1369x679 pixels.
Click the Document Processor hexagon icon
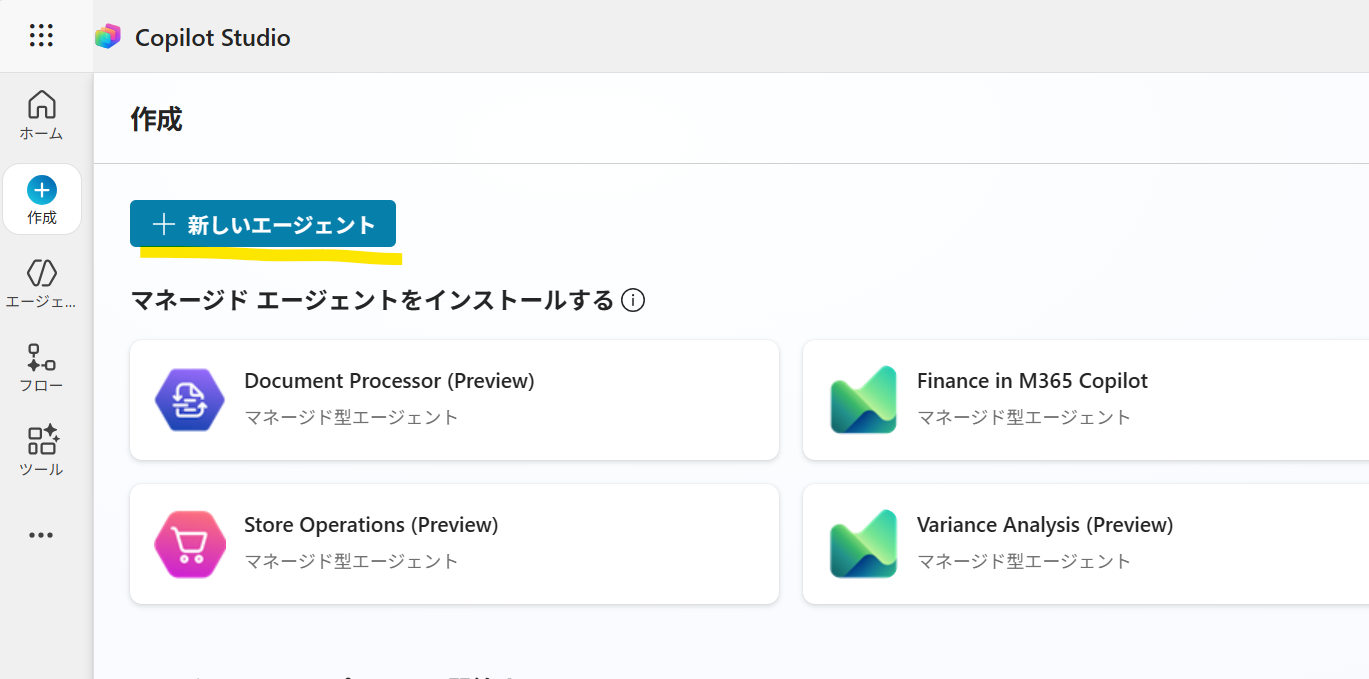(190, 400)
